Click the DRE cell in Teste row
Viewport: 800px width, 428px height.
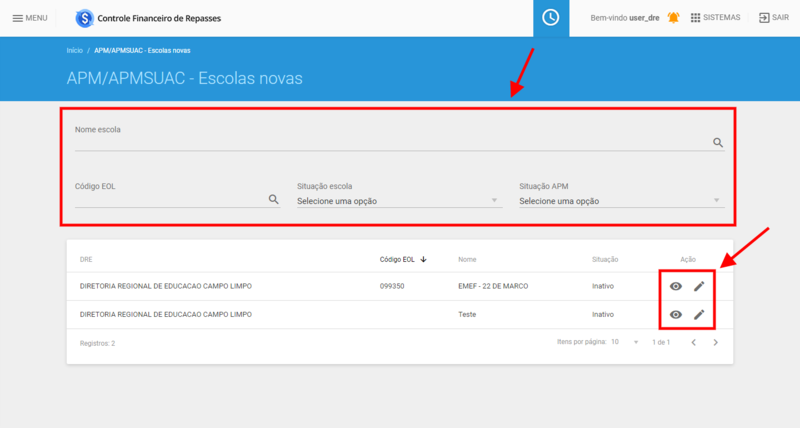[x=166, y=315]
